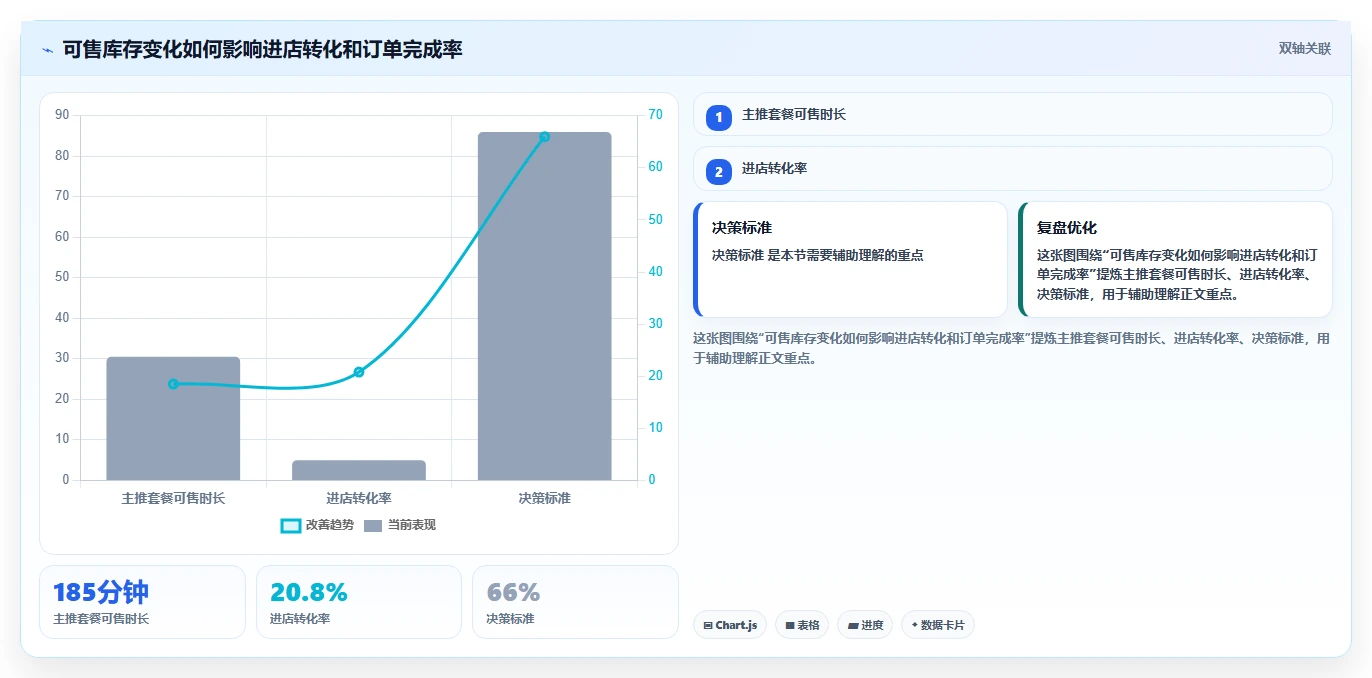Viewport: 1372px width, 678px height.
Task: Click the trend line point atop 决策标准 bar
Action: (x=544, y=137)
